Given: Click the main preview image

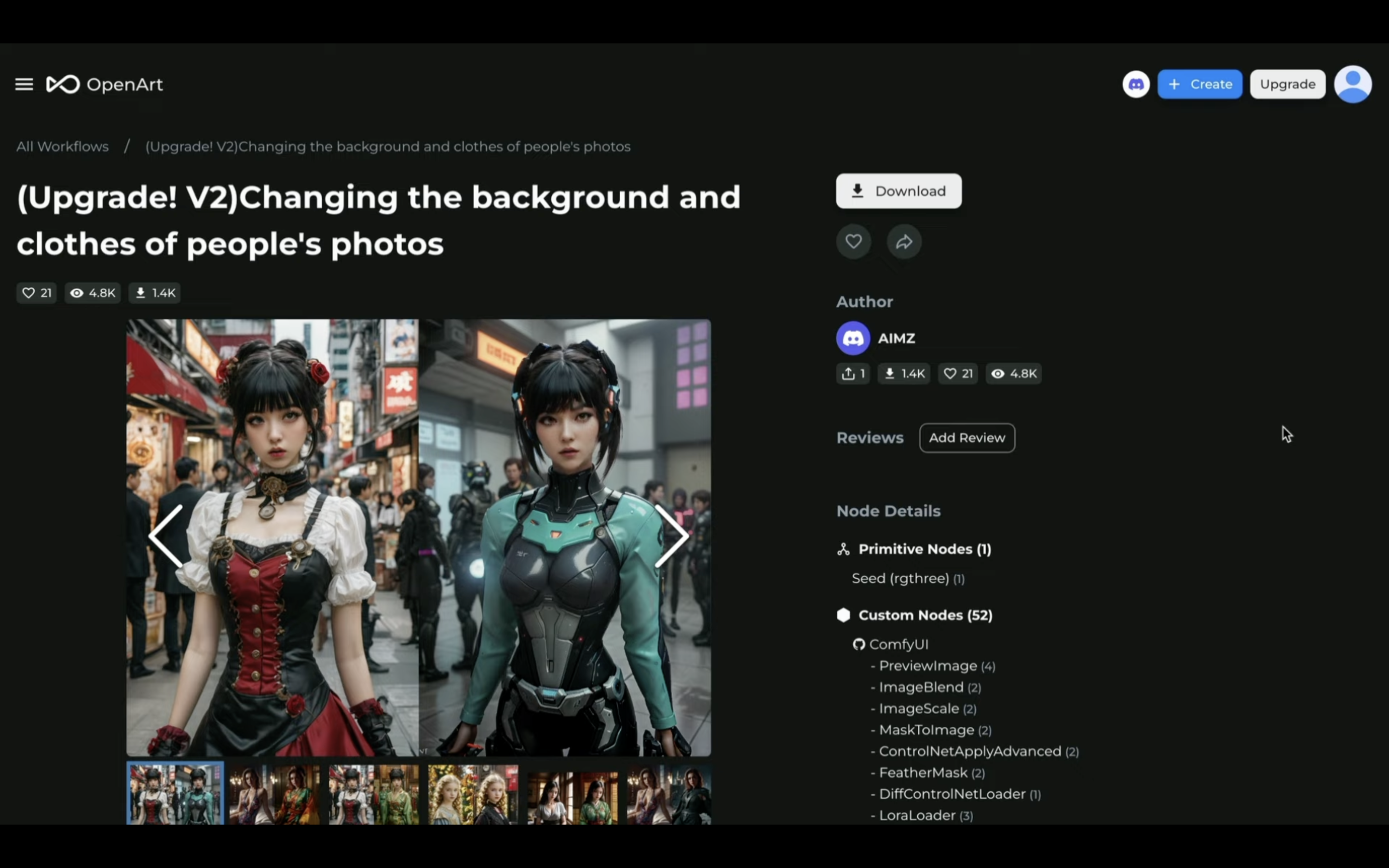Looking at the screenshot, I should tap(419, 537).
